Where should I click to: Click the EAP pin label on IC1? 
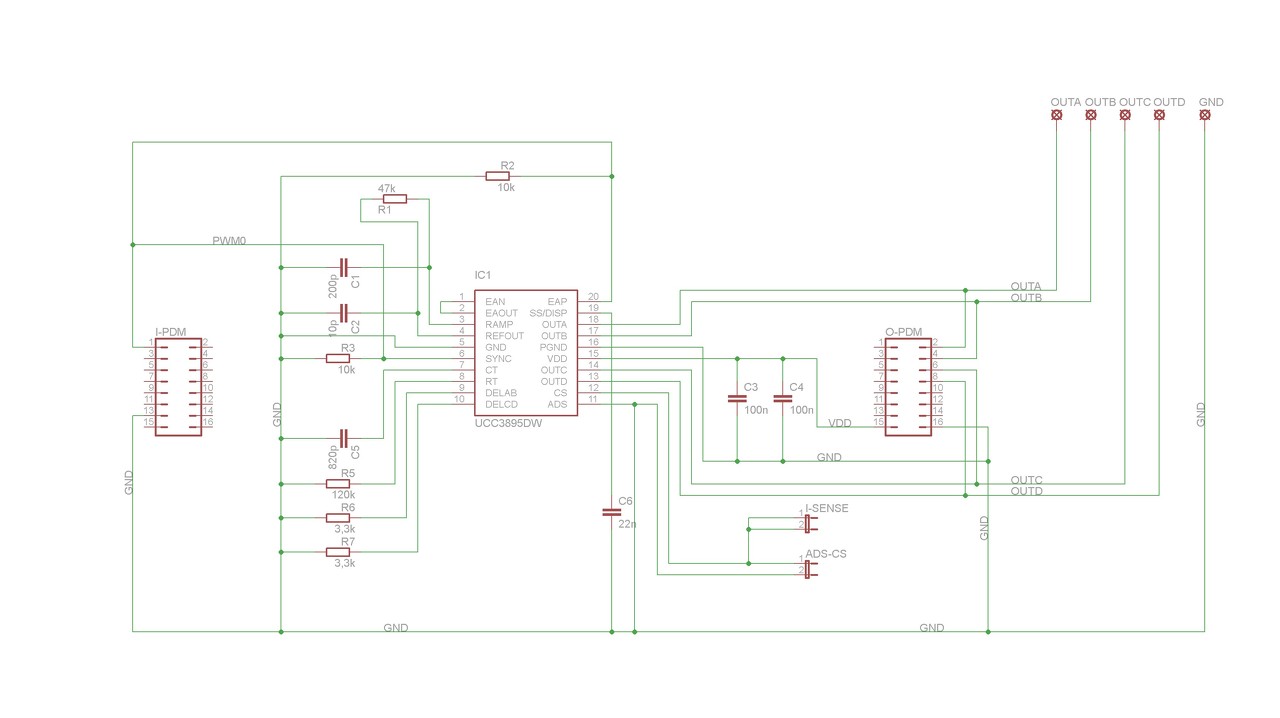(558, 301)
